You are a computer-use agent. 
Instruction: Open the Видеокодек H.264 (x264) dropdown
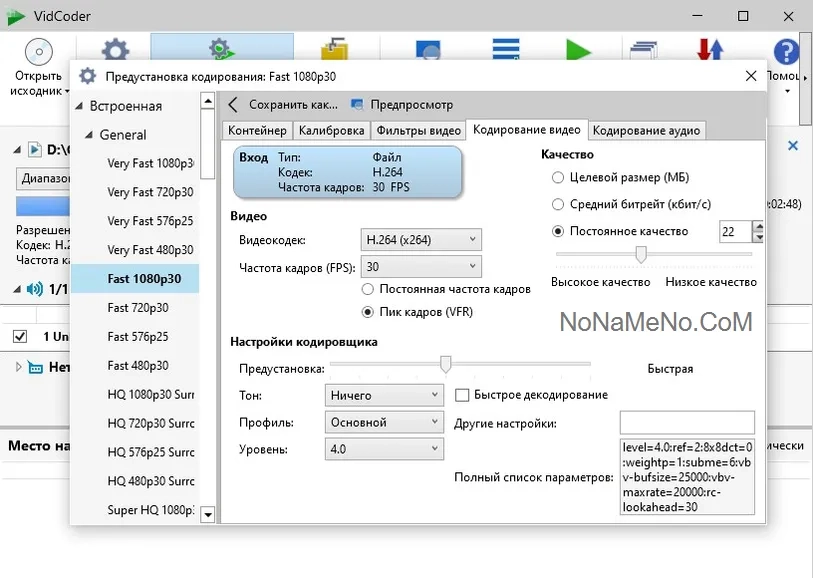(420, 240)
